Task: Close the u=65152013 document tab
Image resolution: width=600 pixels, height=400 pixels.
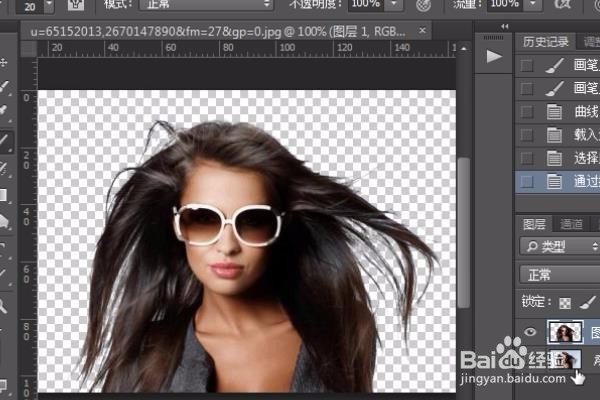Action: (422, 30)
